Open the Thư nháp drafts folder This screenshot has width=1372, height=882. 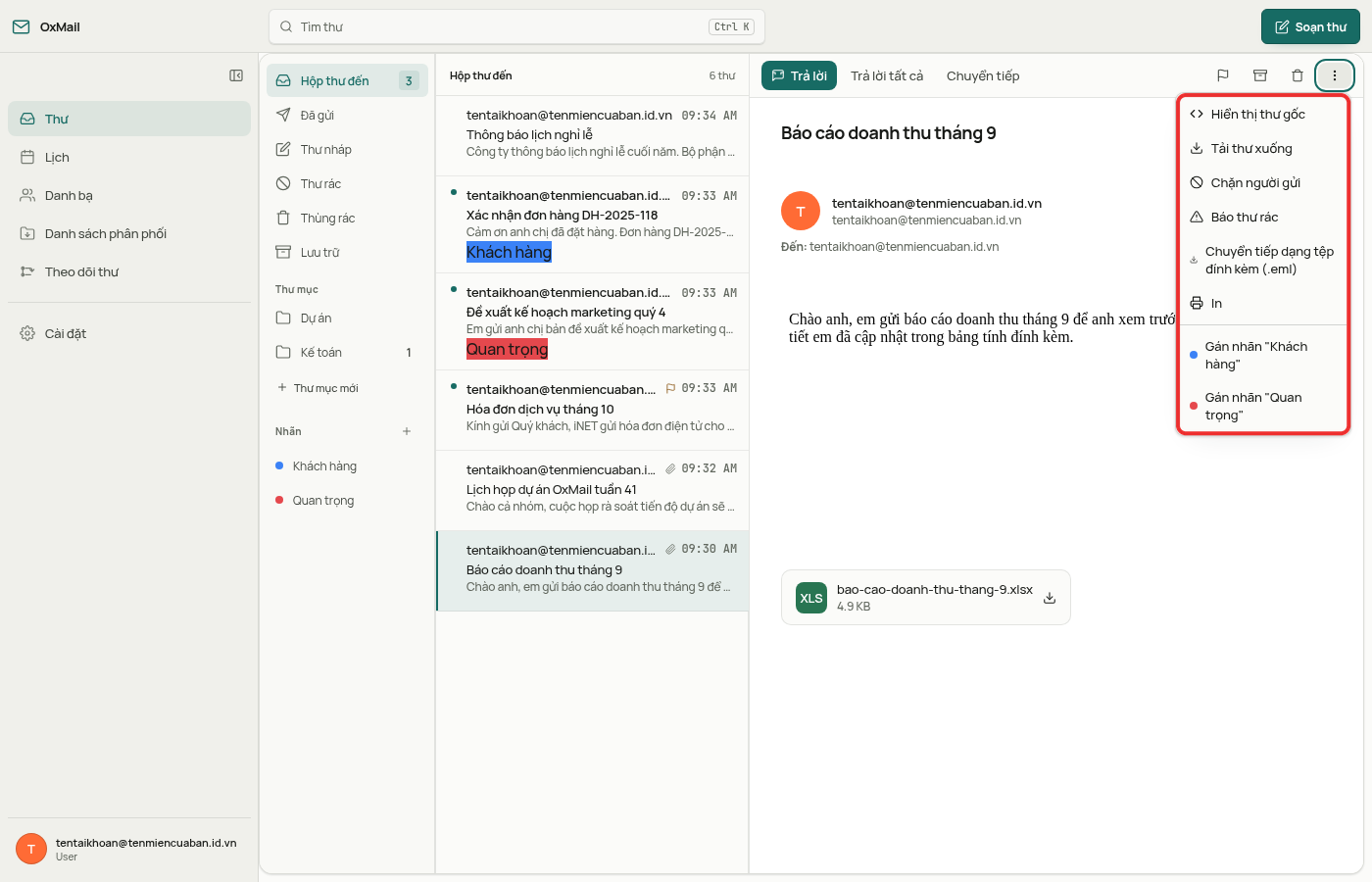pyautogui.click(x=347, y=149)
